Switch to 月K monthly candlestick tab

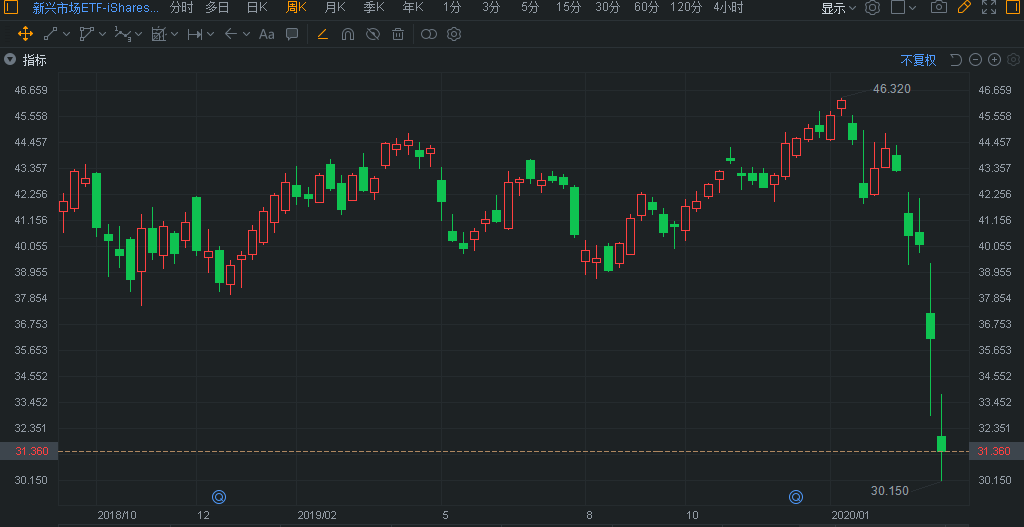[335, 8]
